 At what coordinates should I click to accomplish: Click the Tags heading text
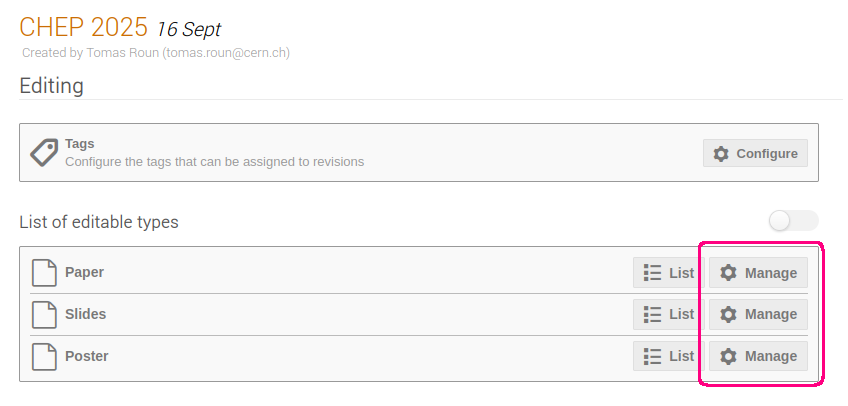tap(80, 143)
